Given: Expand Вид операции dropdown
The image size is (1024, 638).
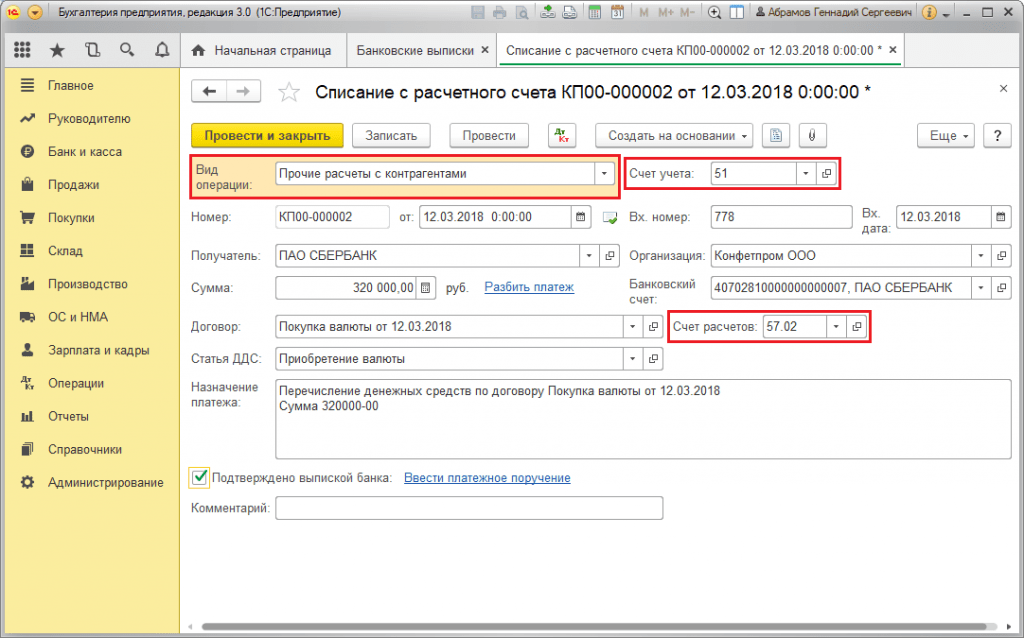Looking at the screenshot, I should point(604,174).
